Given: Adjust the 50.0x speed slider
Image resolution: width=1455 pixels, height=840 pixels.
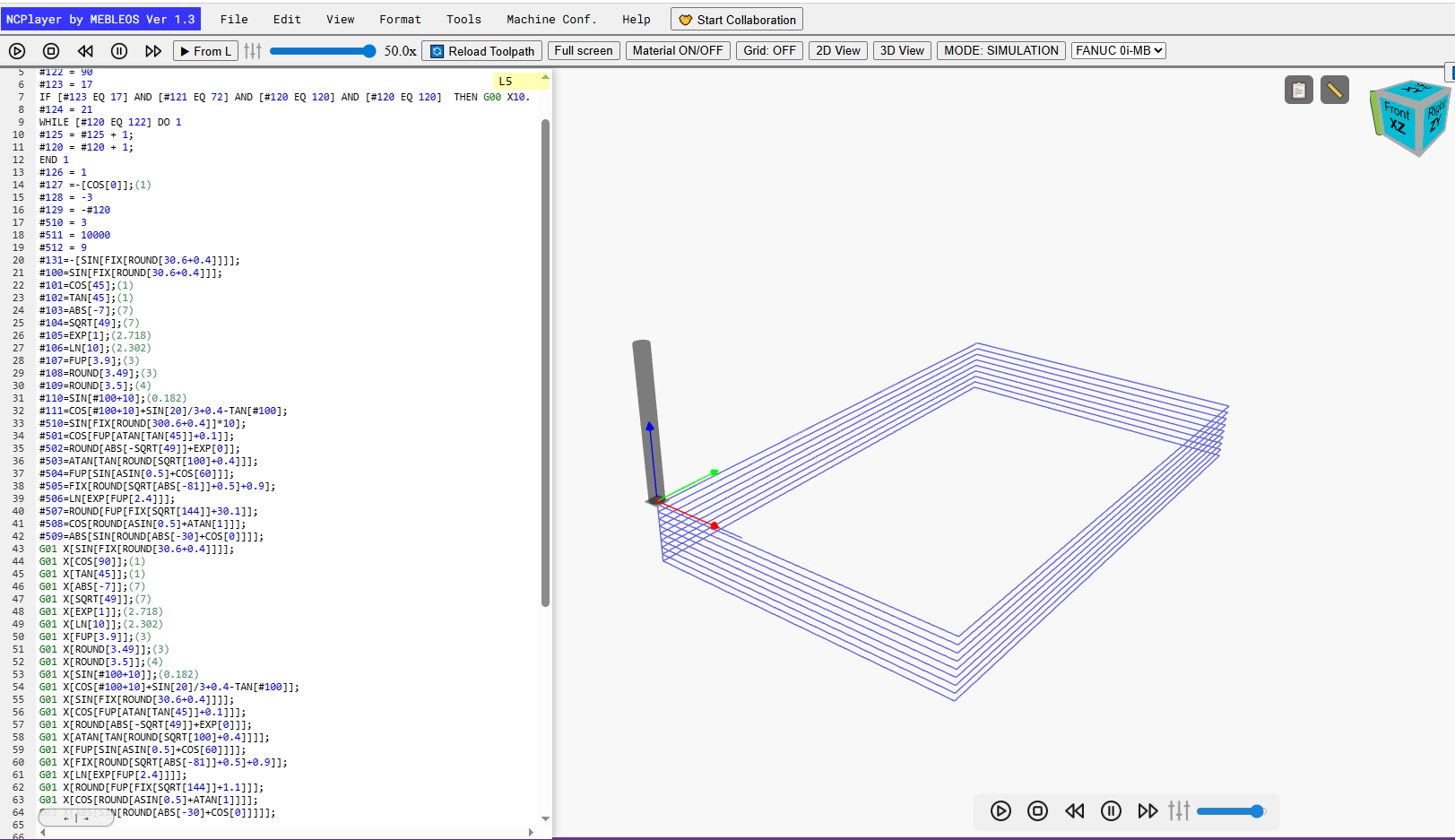Looking at the screenshot, I should tap(323, 51).
